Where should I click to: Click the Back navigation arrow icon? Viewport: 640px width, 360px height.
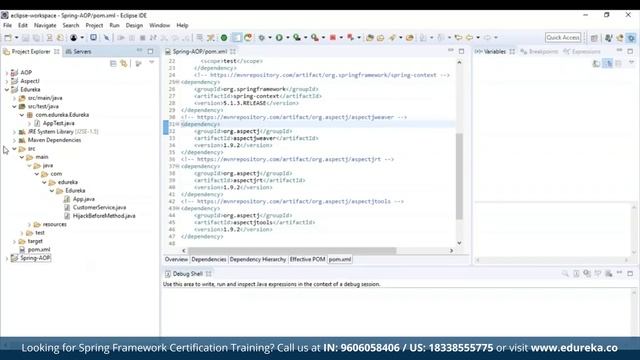[469, 38]
